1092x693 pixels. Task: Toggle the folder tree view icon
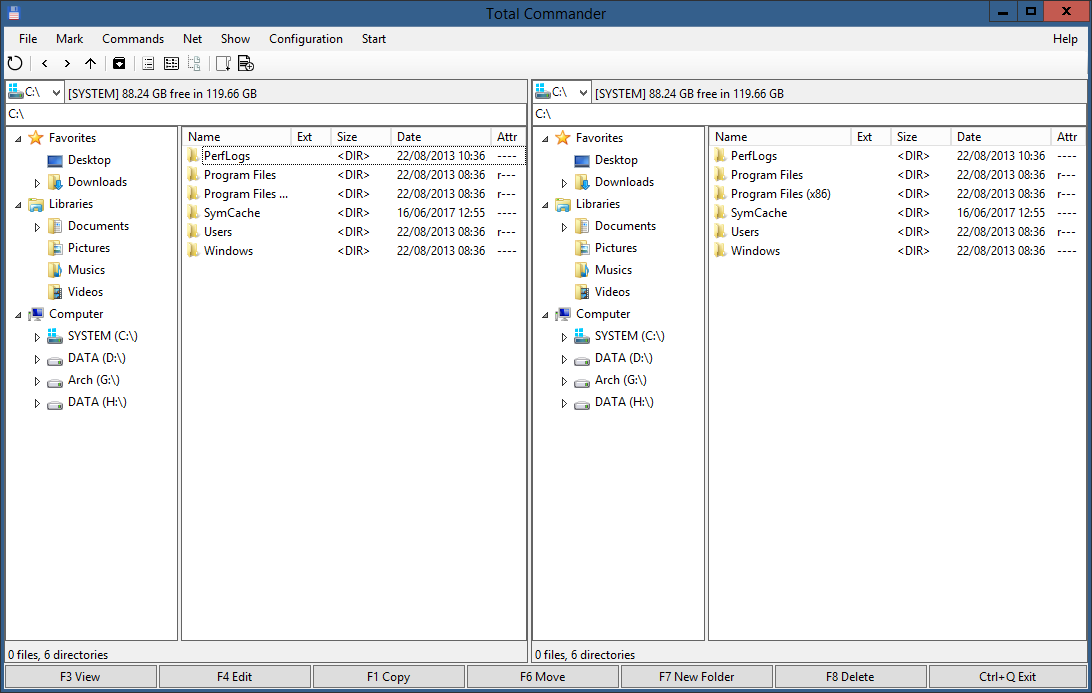tap(194, 63)
